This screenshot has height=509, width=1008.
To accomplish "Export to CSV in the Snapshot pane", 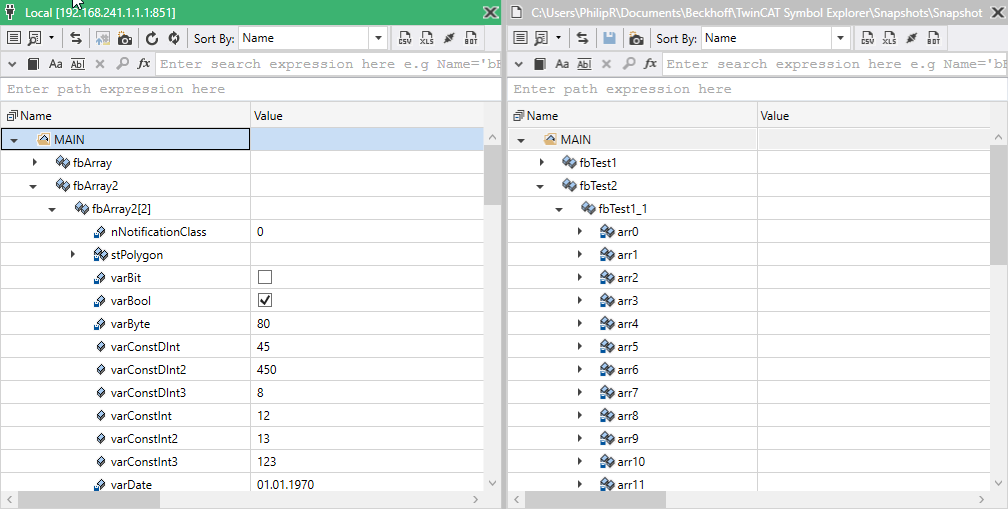I will [x=868, y=38].
